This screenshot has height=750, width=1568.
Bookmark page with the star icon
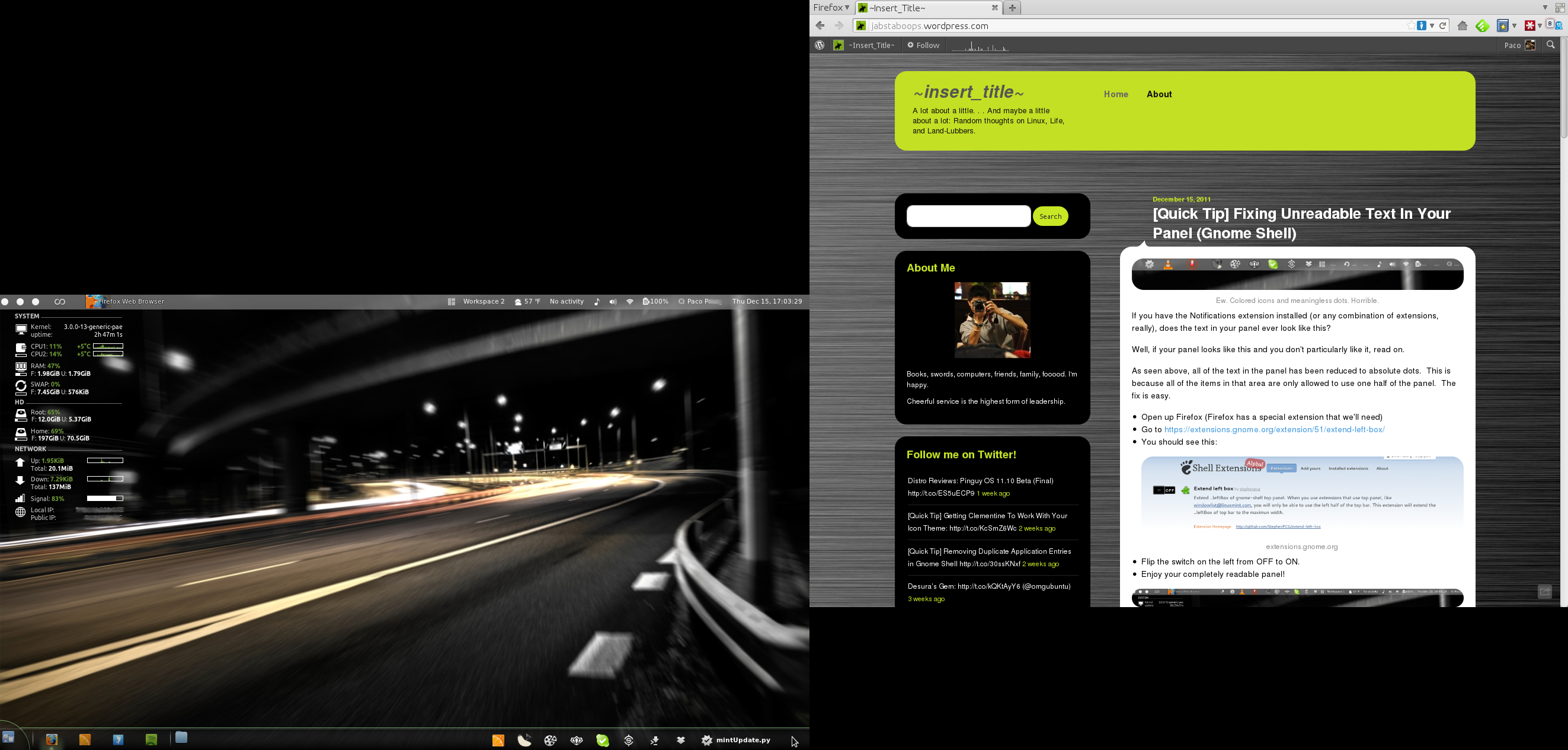pos(1410,25)
